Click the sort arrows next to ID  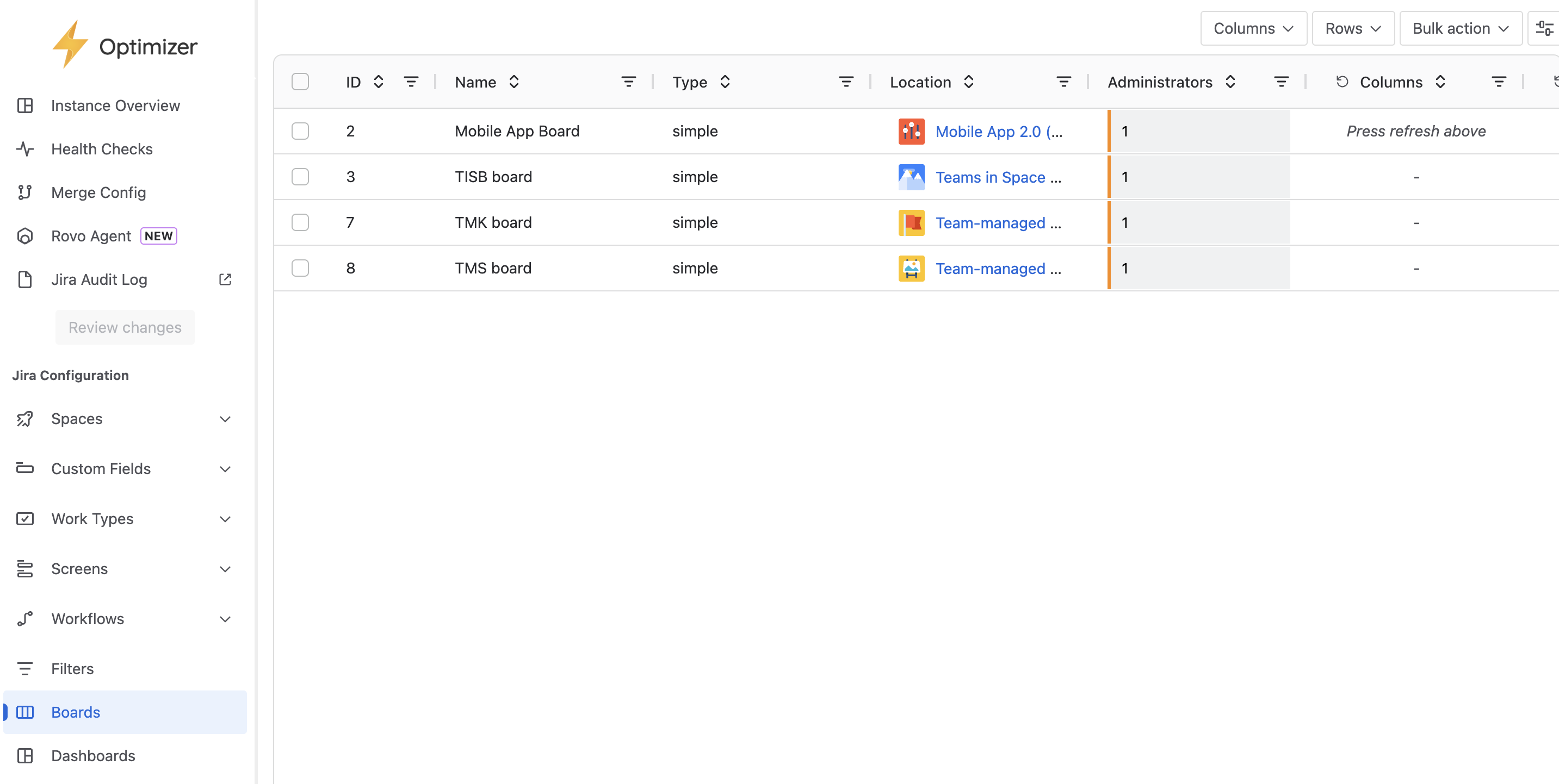point(378,82)
